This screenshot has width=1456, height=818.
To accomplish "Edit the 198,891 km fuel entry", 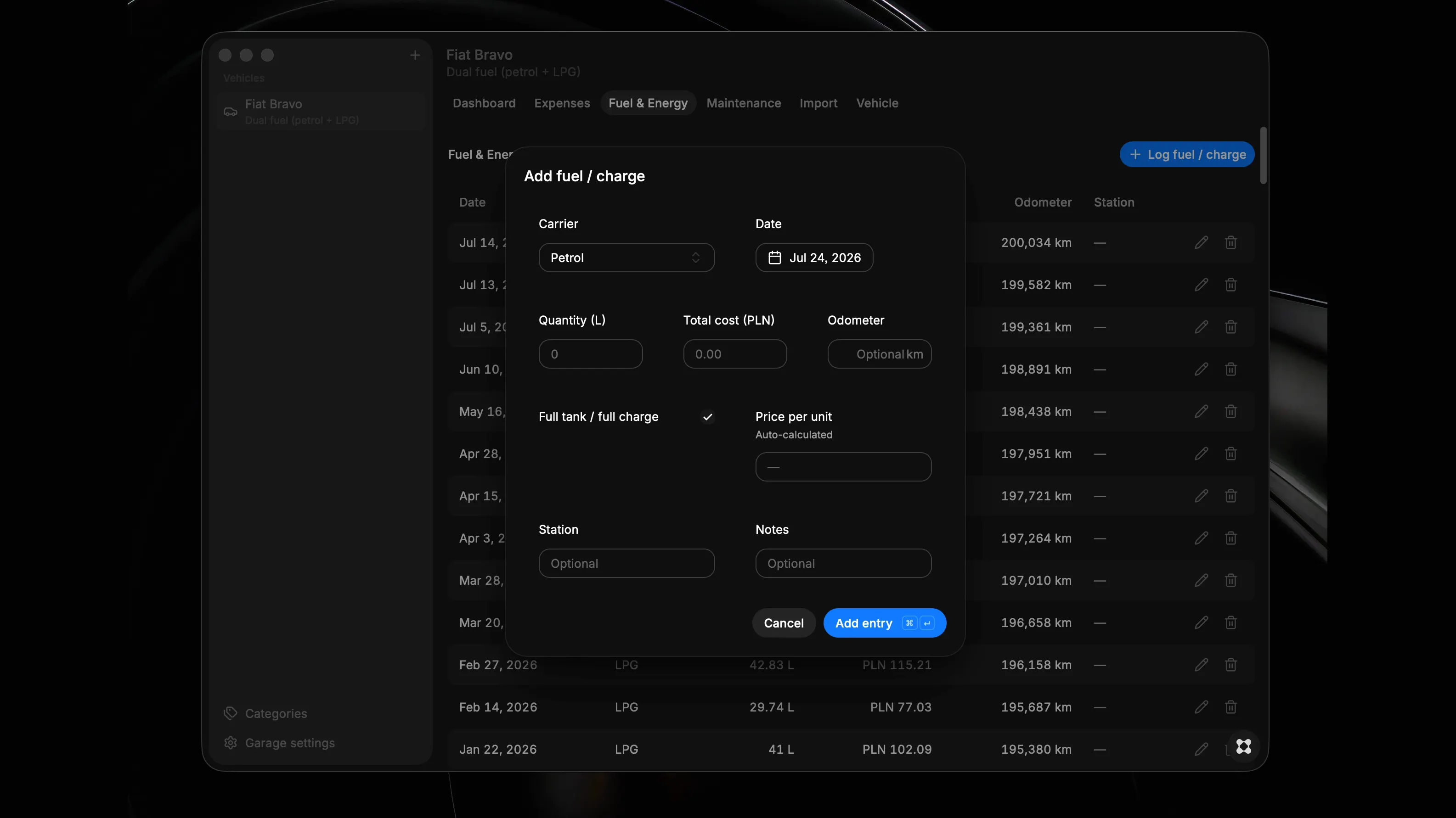I will 1201,370.
